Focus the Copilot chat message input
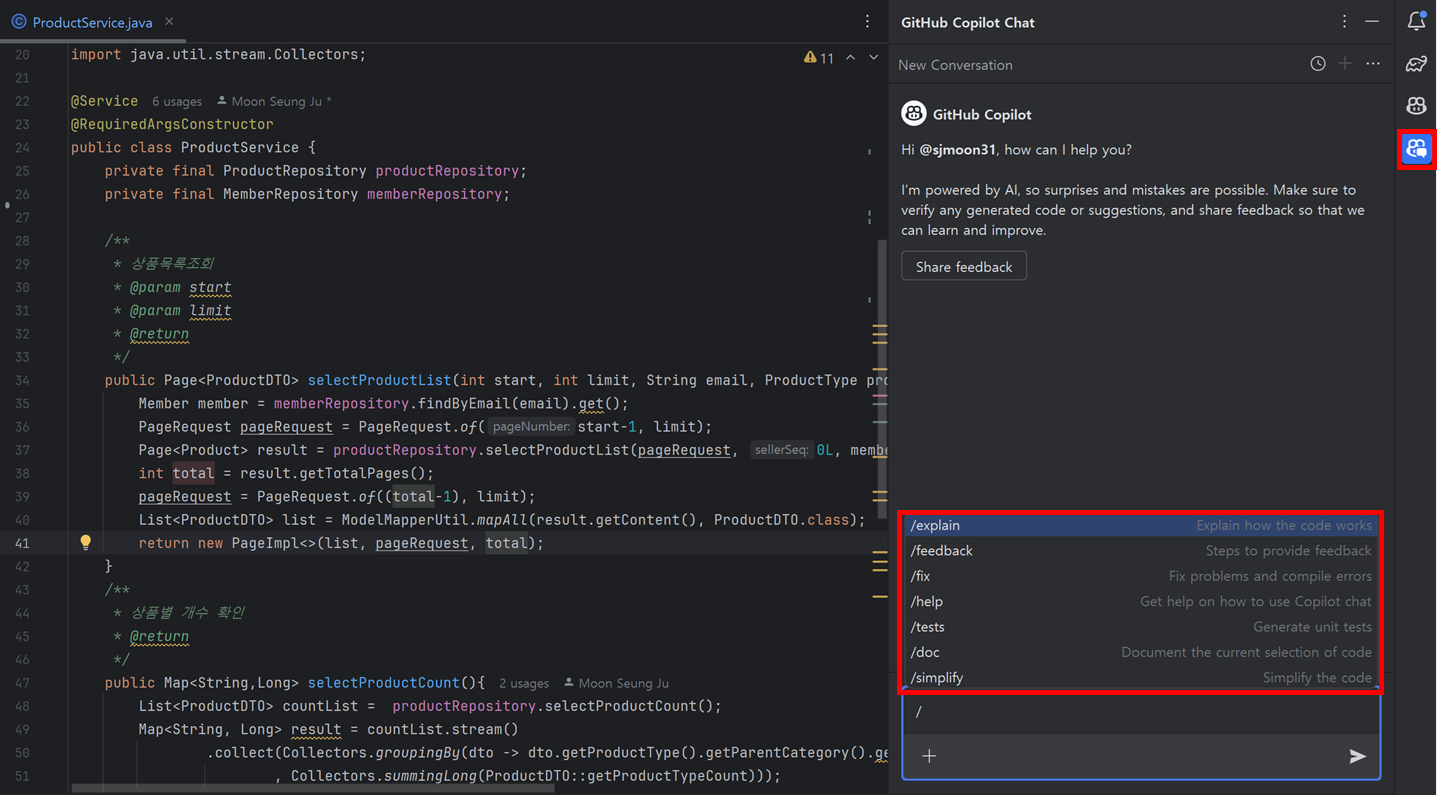Viewport: 1437px width, 795px height. pyautogui.click(x=1141, y=713)
